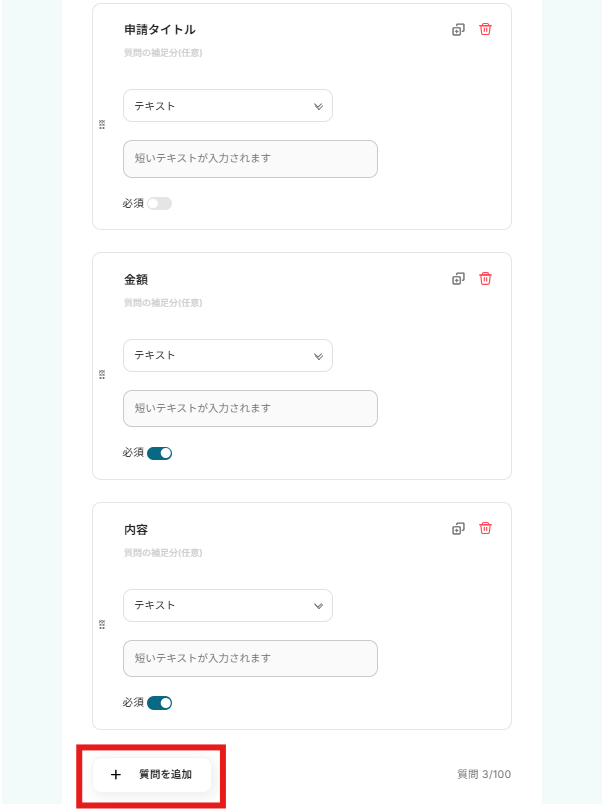The height and width of the screenshot is (809, 615).
Task: Click short text field in 申請タイトル
Action: (250, 159)
